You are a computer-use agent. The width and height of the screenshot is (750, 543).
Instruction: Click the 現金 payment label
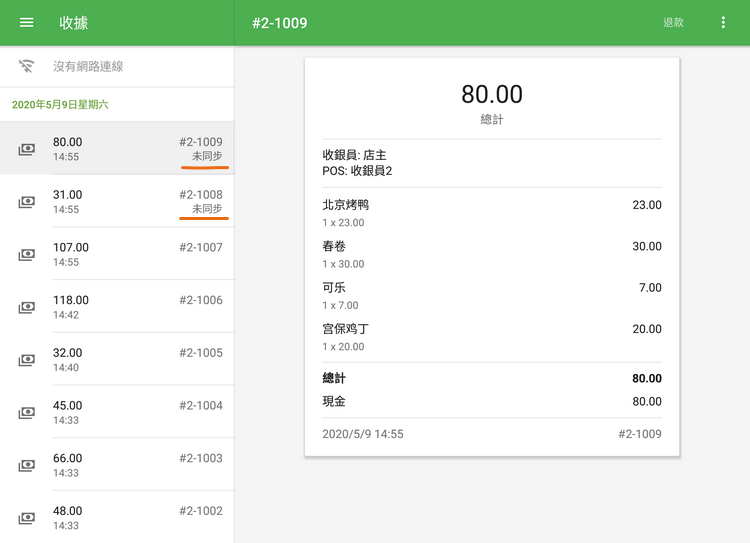333,401
